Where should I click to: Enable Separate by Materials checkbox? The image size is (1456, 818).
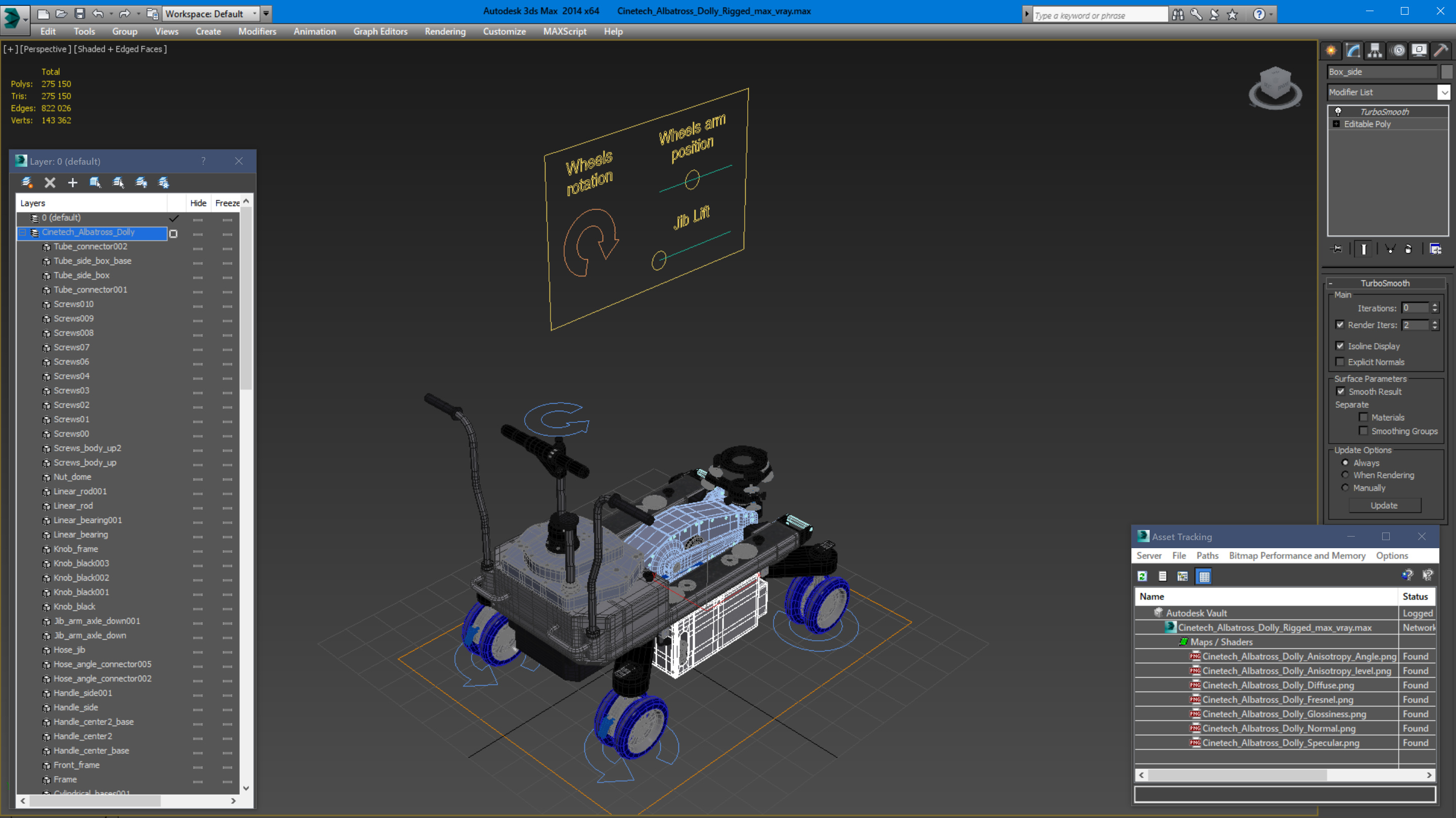pos(1363,417)
